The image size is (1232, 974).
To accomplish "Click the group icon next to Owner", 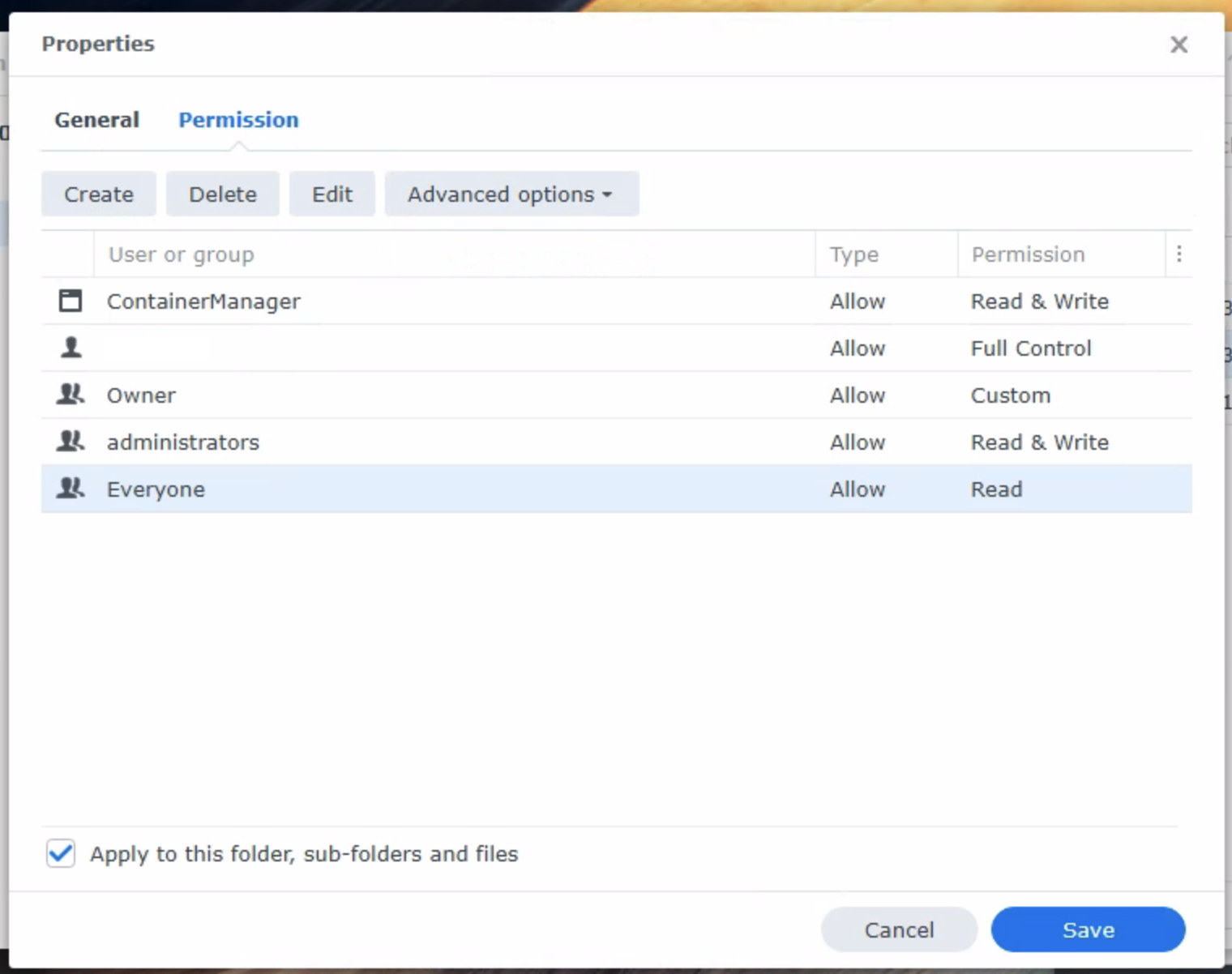I will tap(71, 395).
